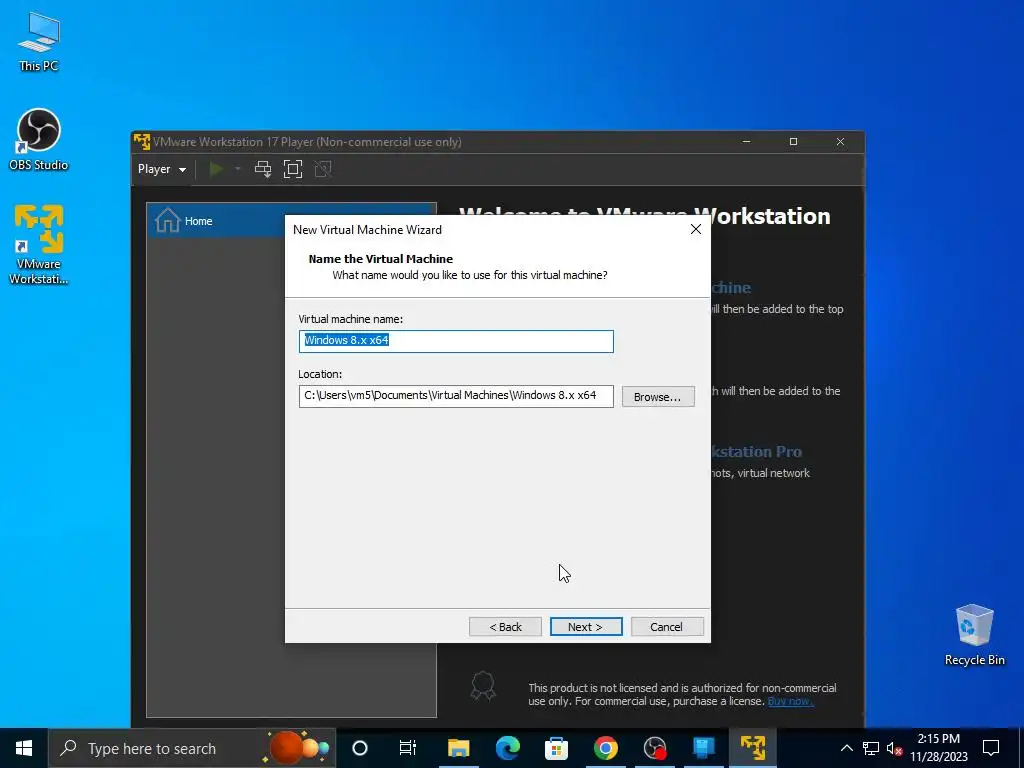Select the Recycle Bin icon
This screenshot has width=1024, height=768.
974,635
